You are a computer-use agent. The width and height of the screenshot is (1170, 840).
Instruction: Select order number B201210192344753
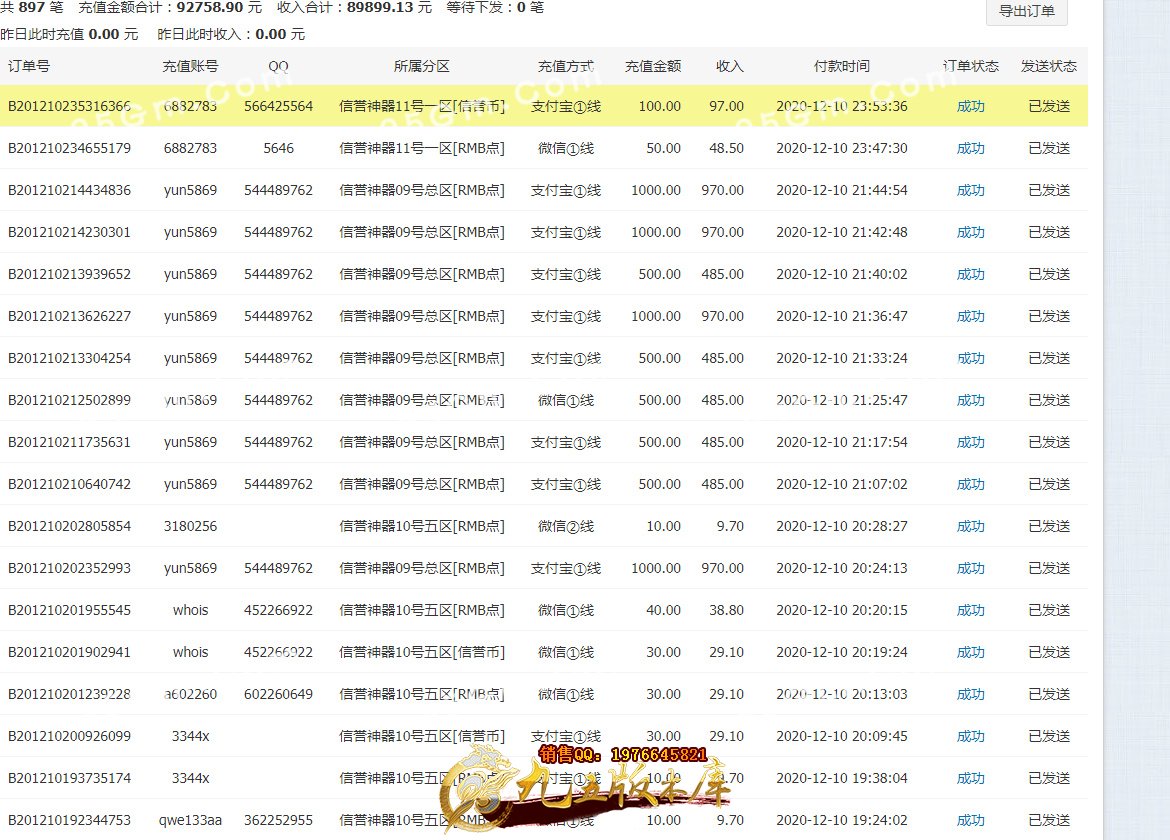click(x=69, y=820)
